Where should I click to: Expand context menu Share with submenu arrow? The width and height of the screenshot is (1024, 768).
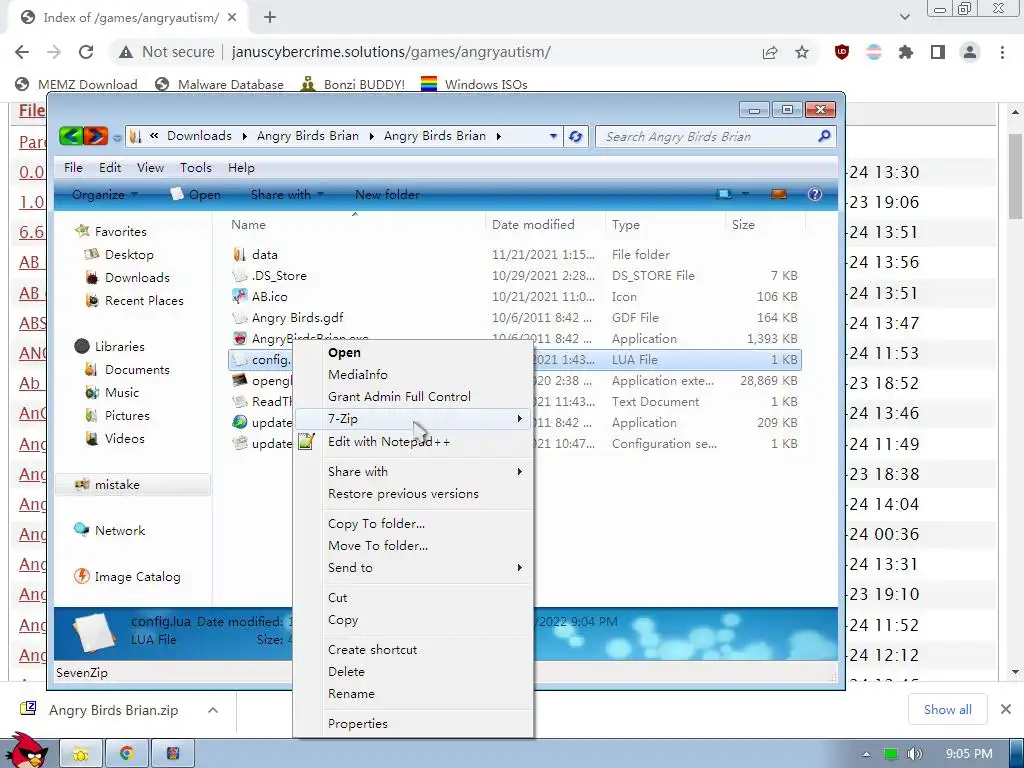pyautogui.click(x=520, y=472)
